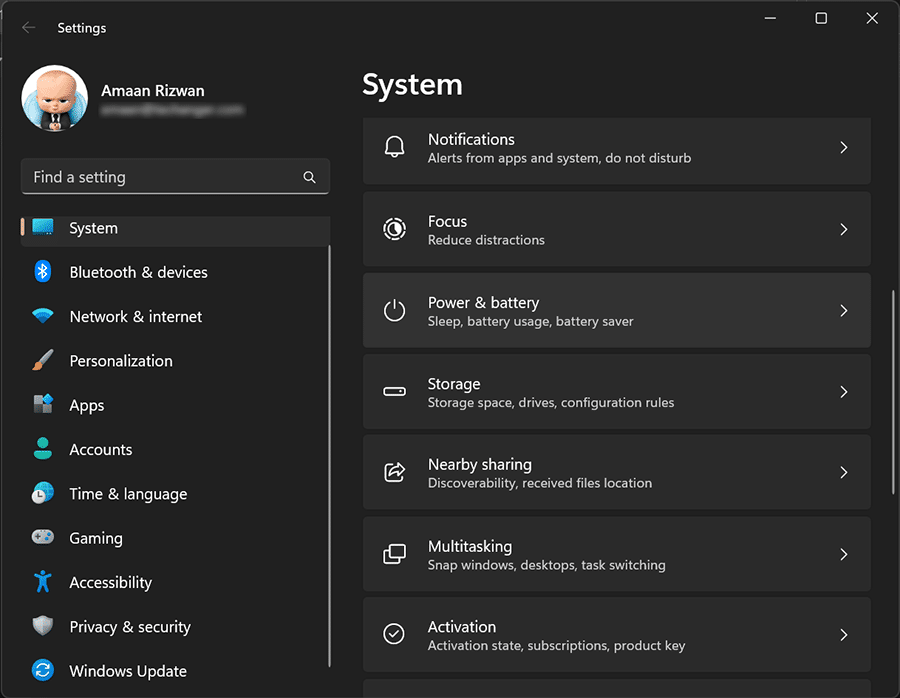Open the Apps settings category
The image size is (900, 698).
click(87, 405)
